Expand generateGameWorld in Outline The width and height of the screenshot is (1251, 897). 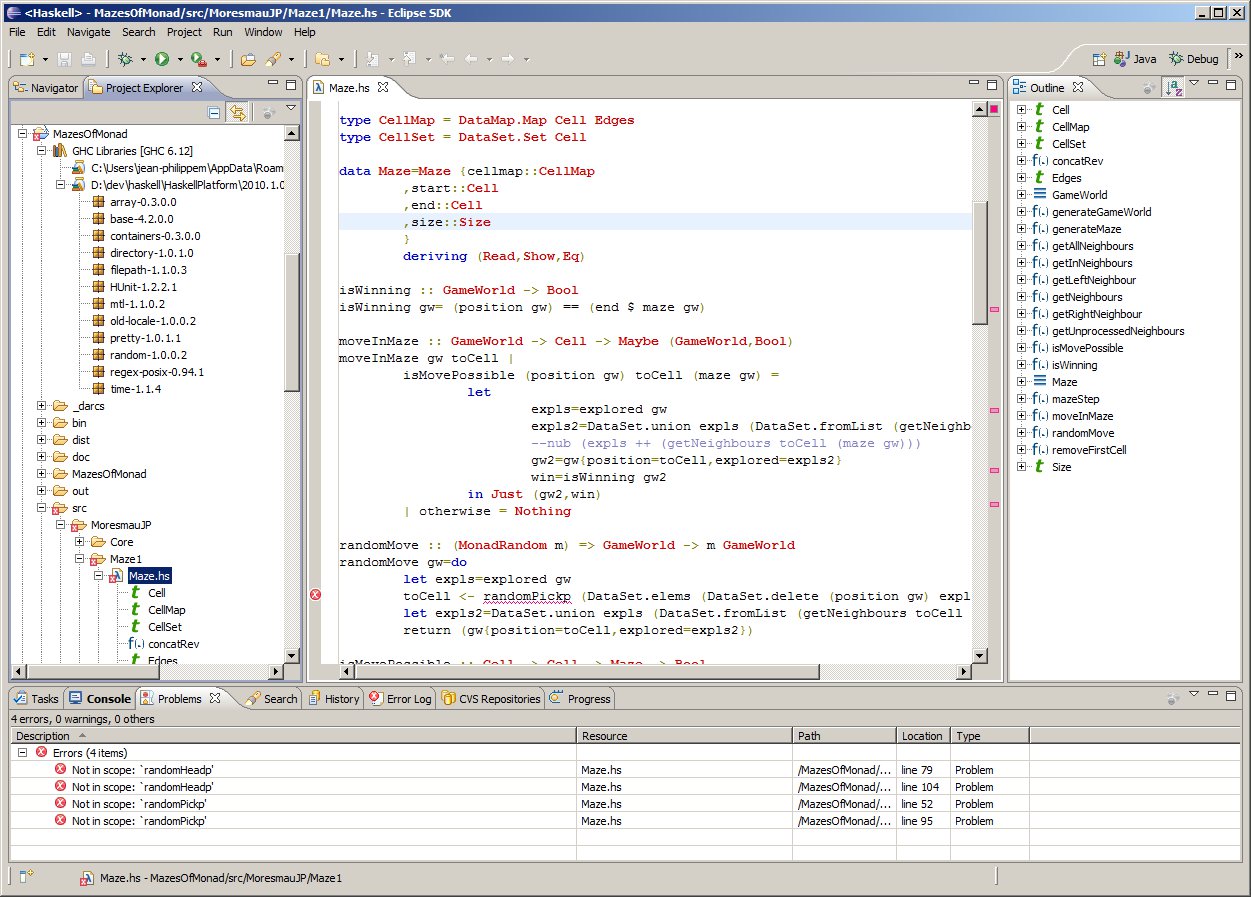point(1021,212)
